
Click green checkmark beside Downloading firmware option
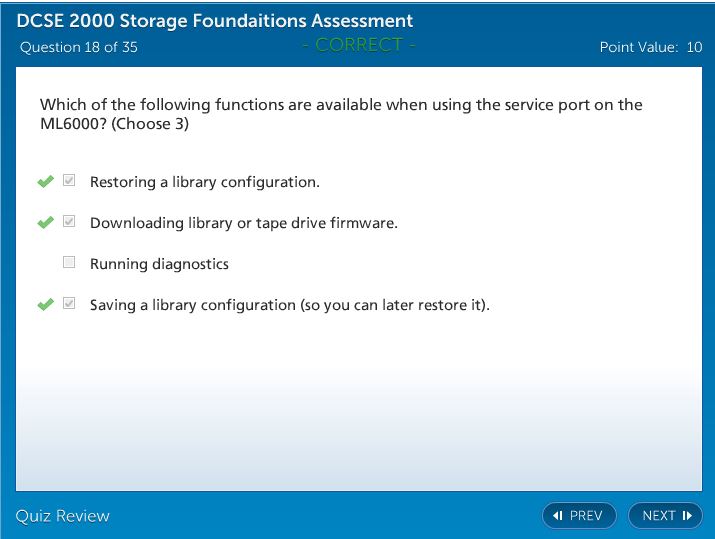[45, 223]
